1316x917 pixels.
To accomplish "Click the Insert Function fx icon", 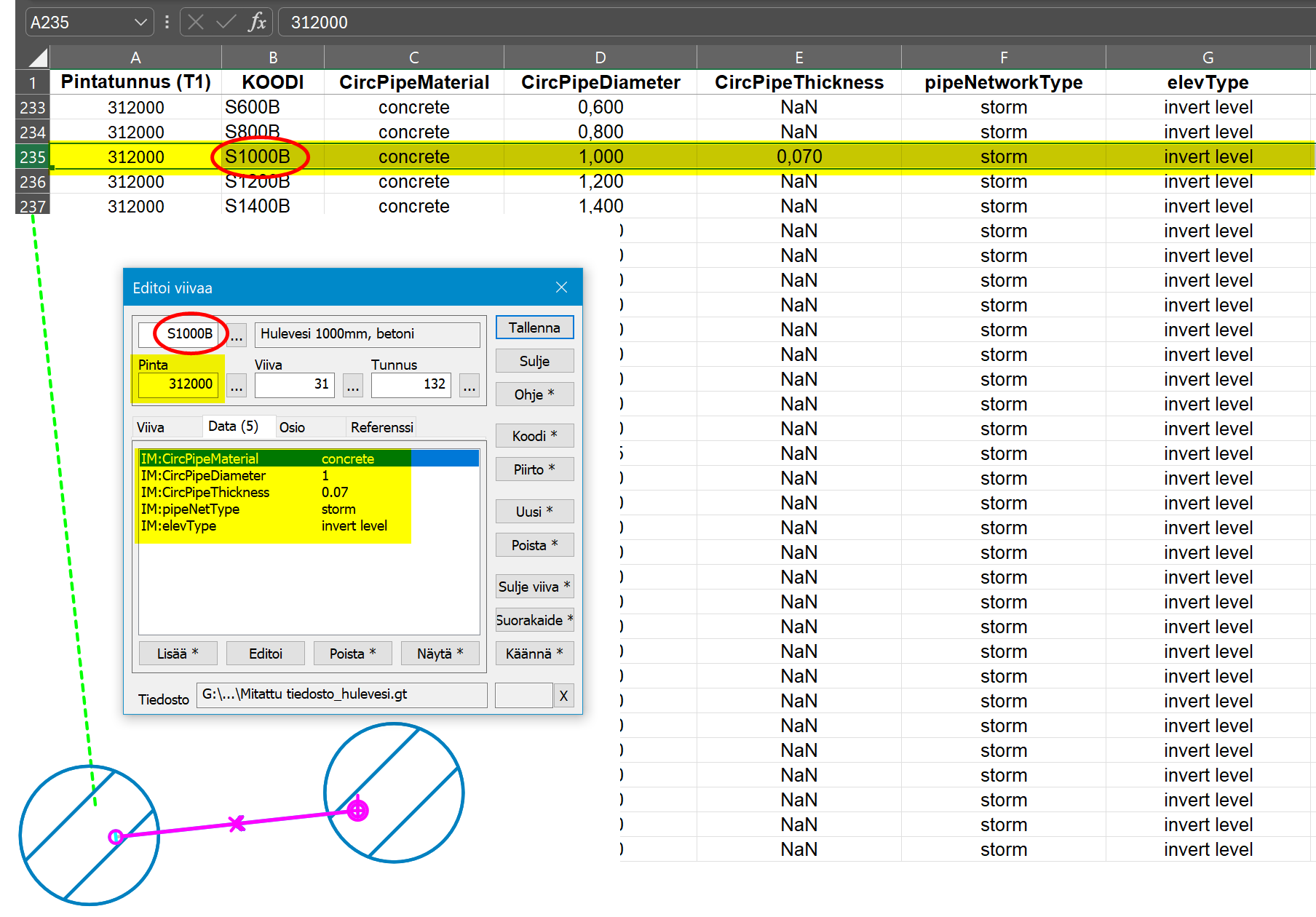I will pos(257,23).
